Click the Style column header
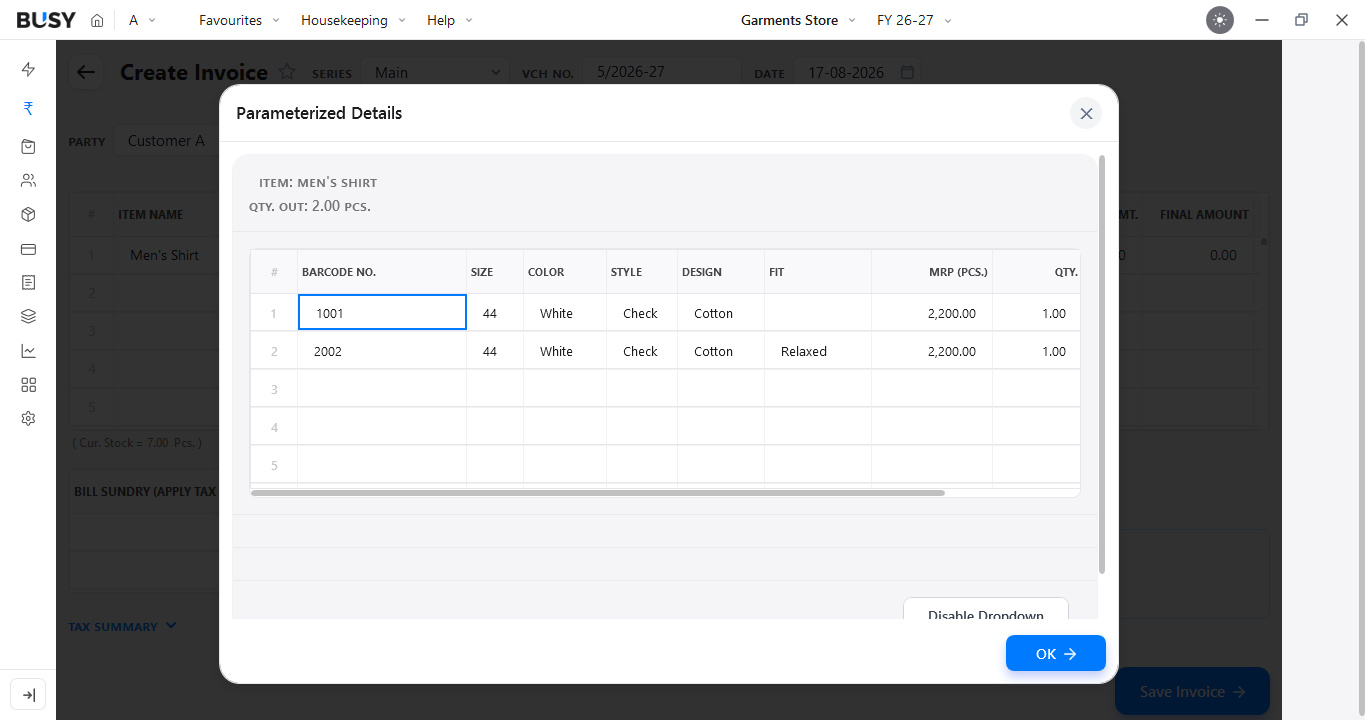The width and height of the screenshot is (1365, 720). (x=642, y=272)
